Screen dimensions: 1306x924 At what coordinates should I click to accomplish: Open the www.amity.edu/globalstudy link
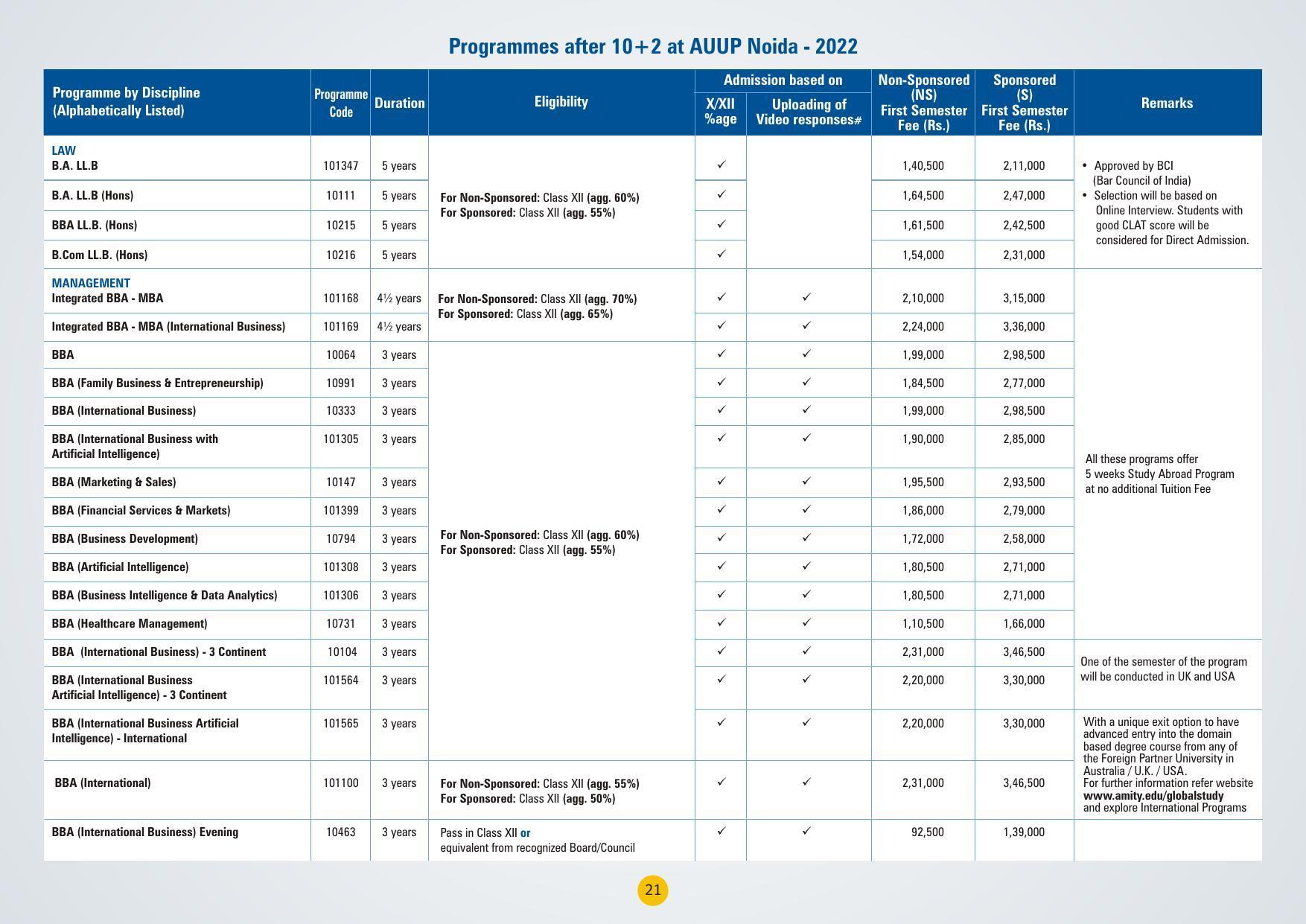coord(1153,795)
